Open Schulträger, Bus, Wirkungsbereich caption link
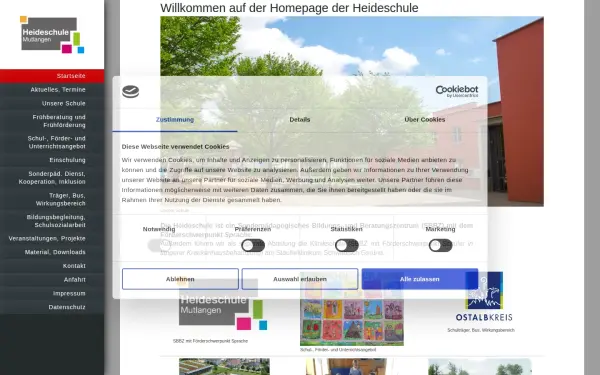 click(x=481, y=330)
